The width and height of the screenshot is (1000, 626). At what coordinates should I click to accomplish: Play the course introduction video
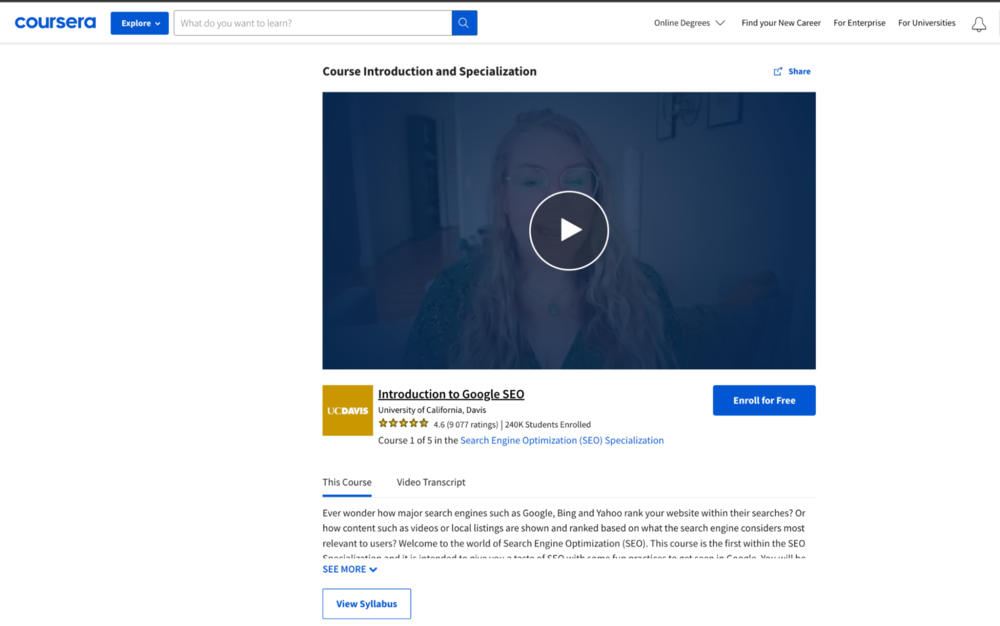tap(569, 230)
